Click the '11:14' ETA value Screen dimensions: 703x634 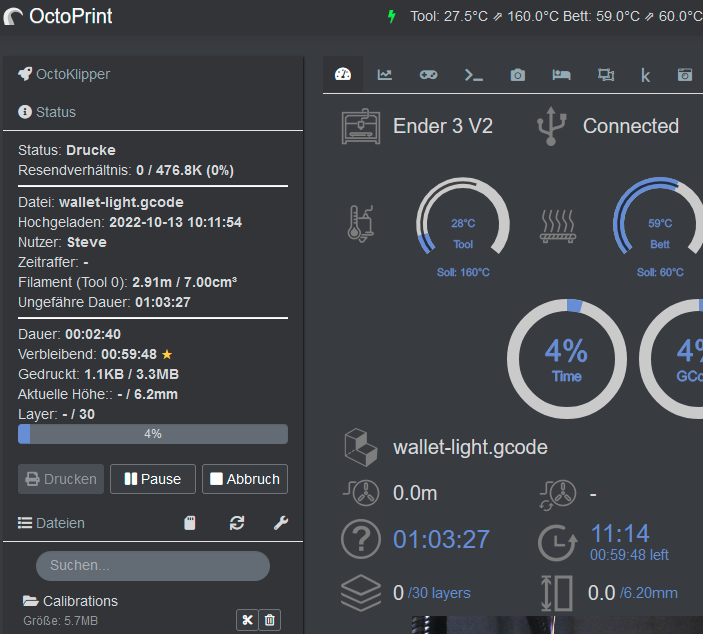tap(620, 534)
